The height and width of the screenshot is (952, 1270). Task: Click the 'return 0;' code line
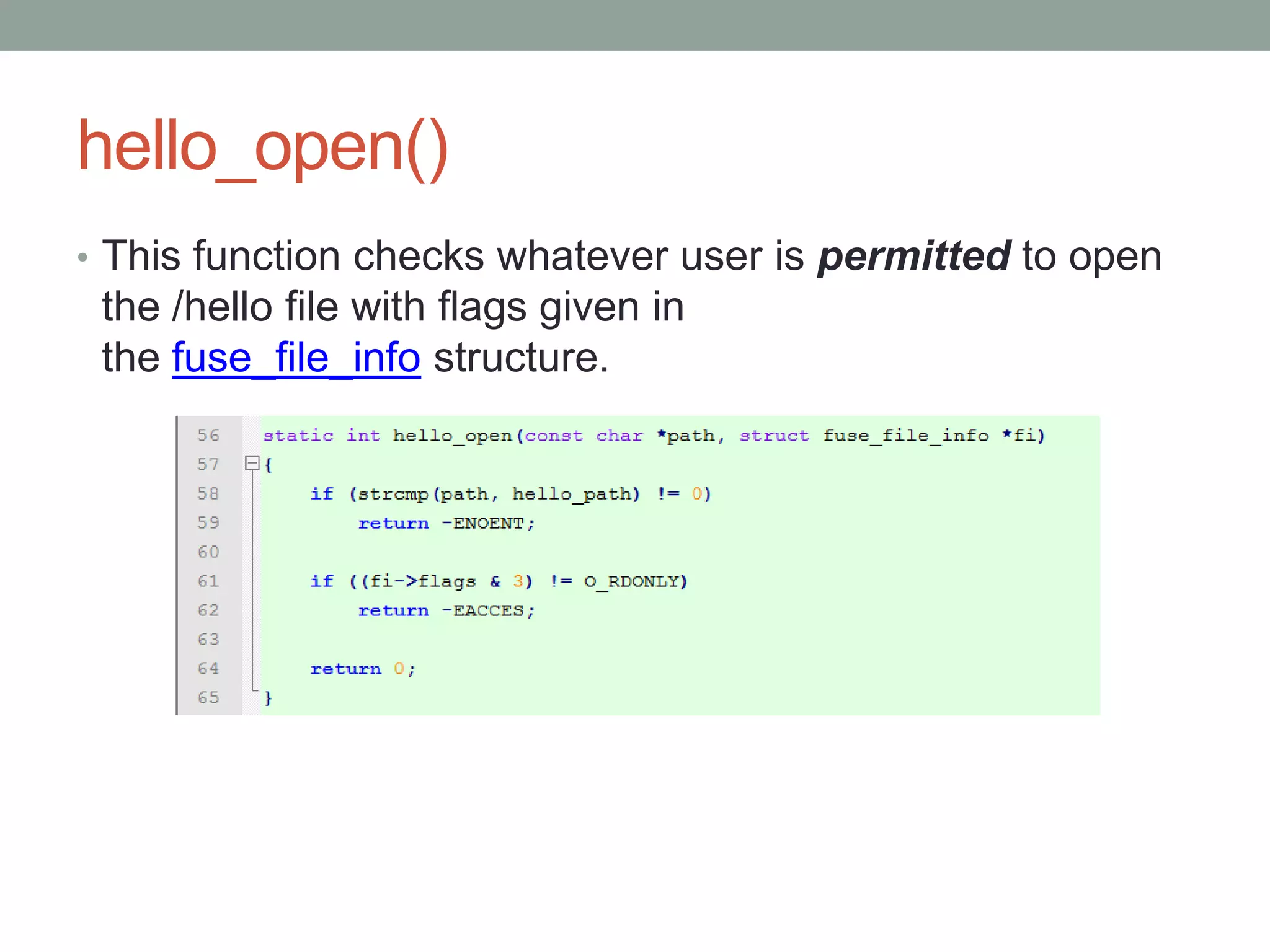[x=363, y=669]
